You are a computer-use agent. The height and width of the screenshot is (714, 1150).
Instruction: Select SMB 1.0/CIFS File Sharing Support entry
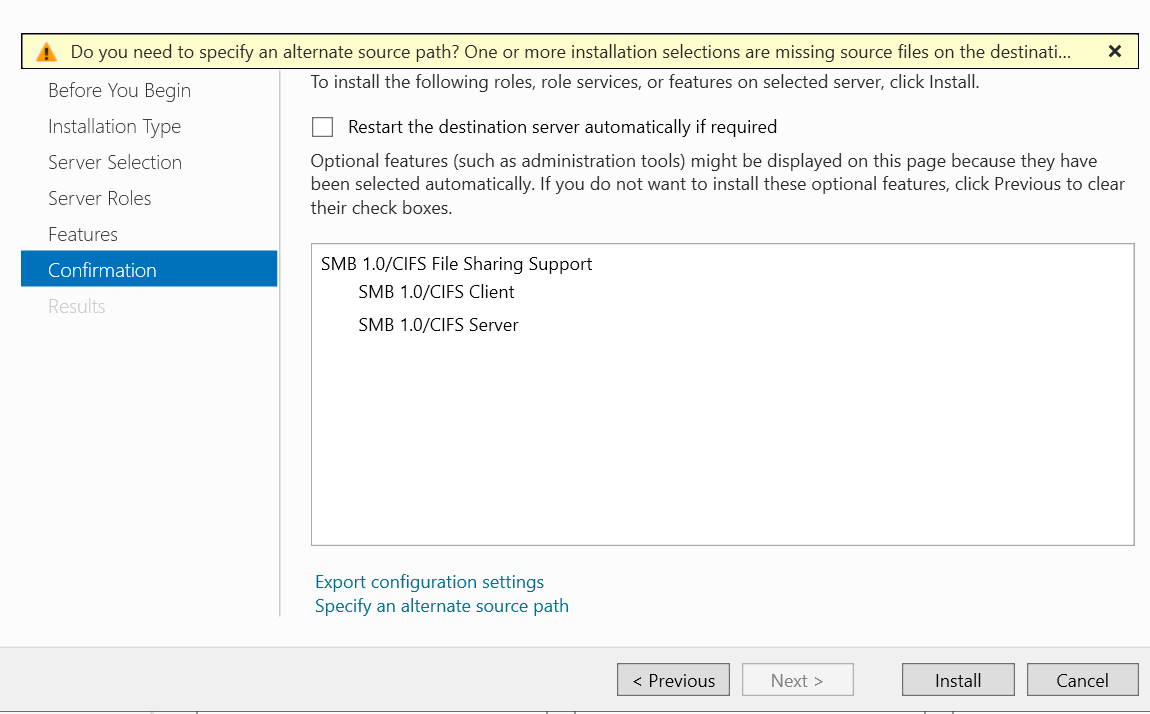pyautogui.click(x=457, y=264)
